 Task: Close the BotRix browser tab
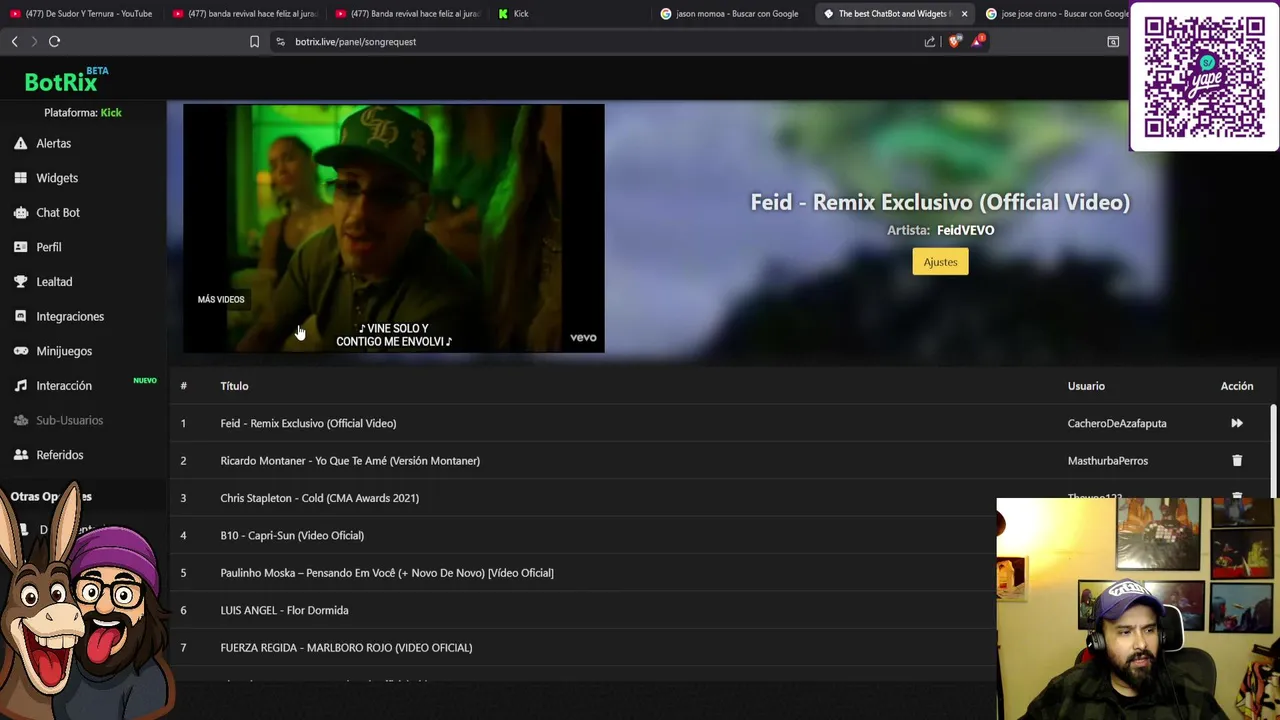964,14
